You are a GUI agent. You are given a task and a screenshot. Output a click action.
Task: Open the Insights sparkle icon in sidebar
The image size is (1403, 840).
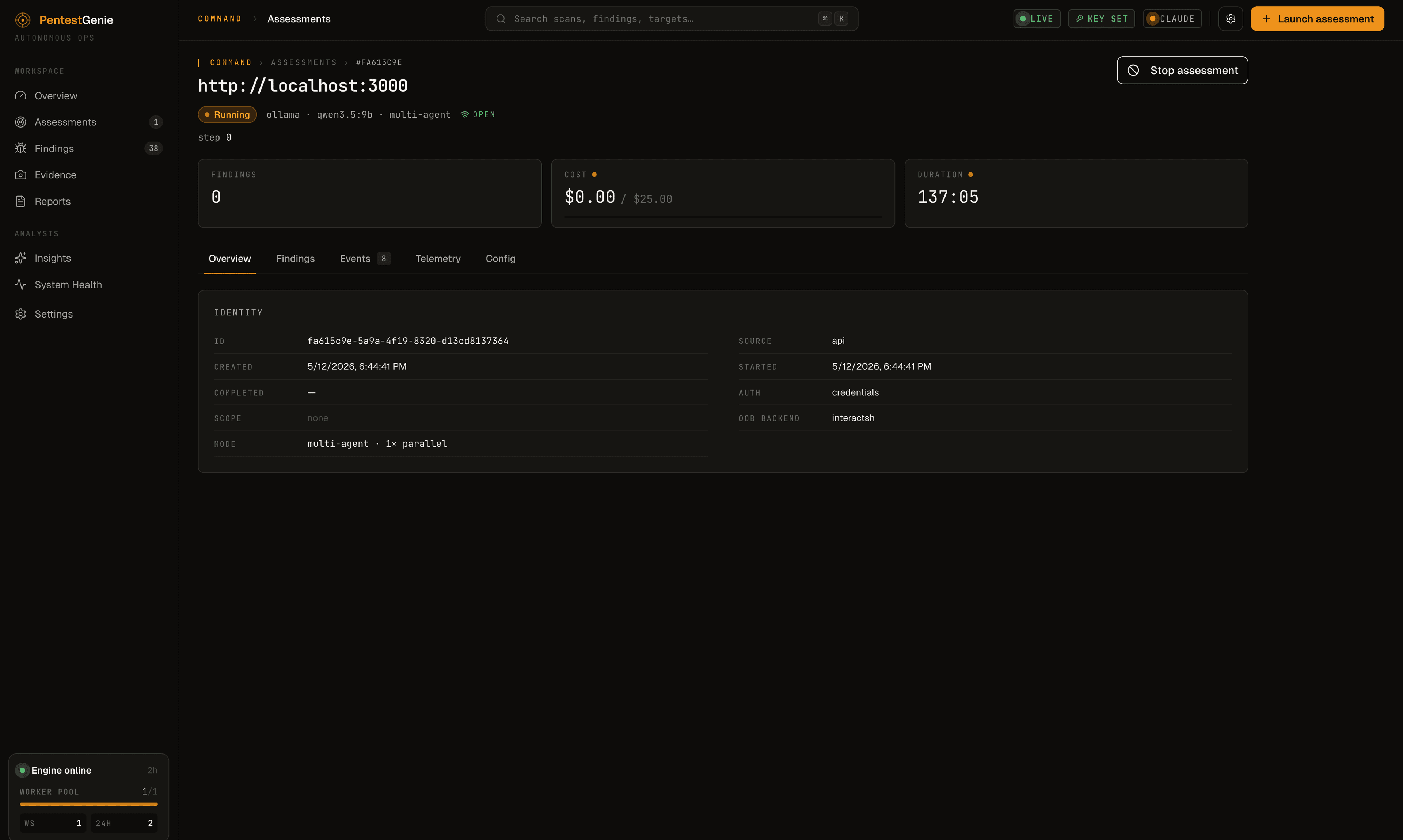point(21,258)
